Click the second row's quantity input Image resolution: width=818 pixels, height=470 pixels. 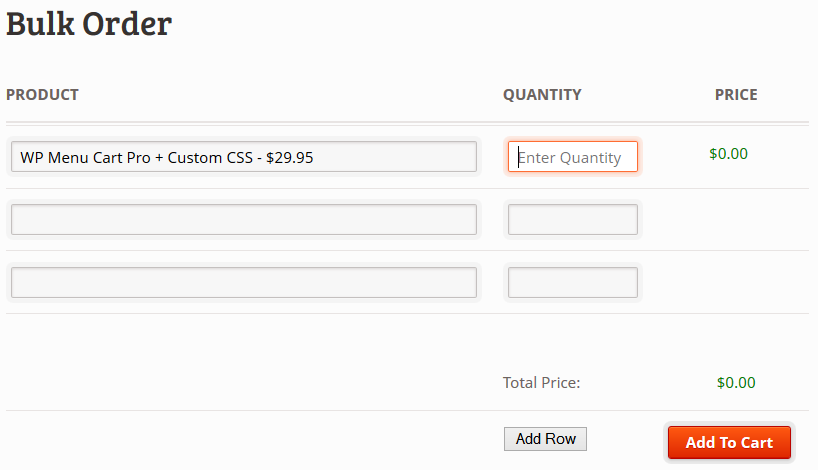(573, 220)
